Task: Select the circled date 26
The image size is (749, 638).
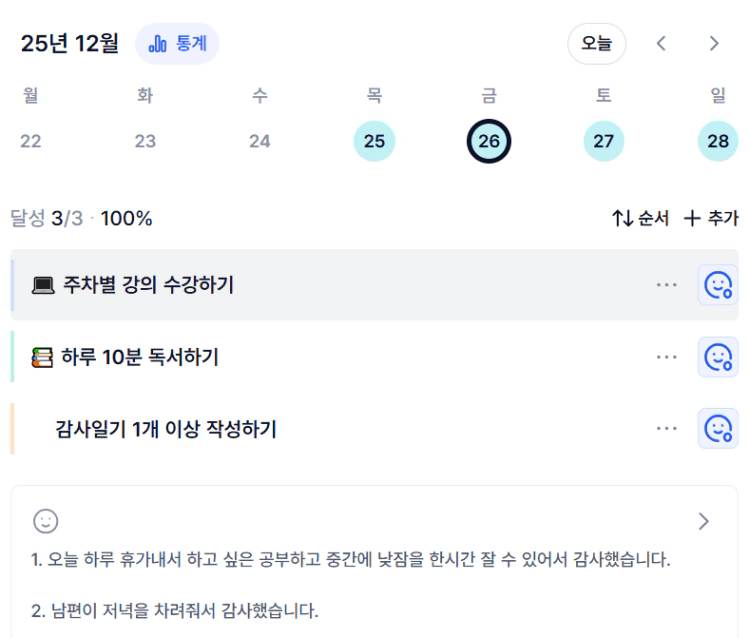Action: click(x=489, y=141)
